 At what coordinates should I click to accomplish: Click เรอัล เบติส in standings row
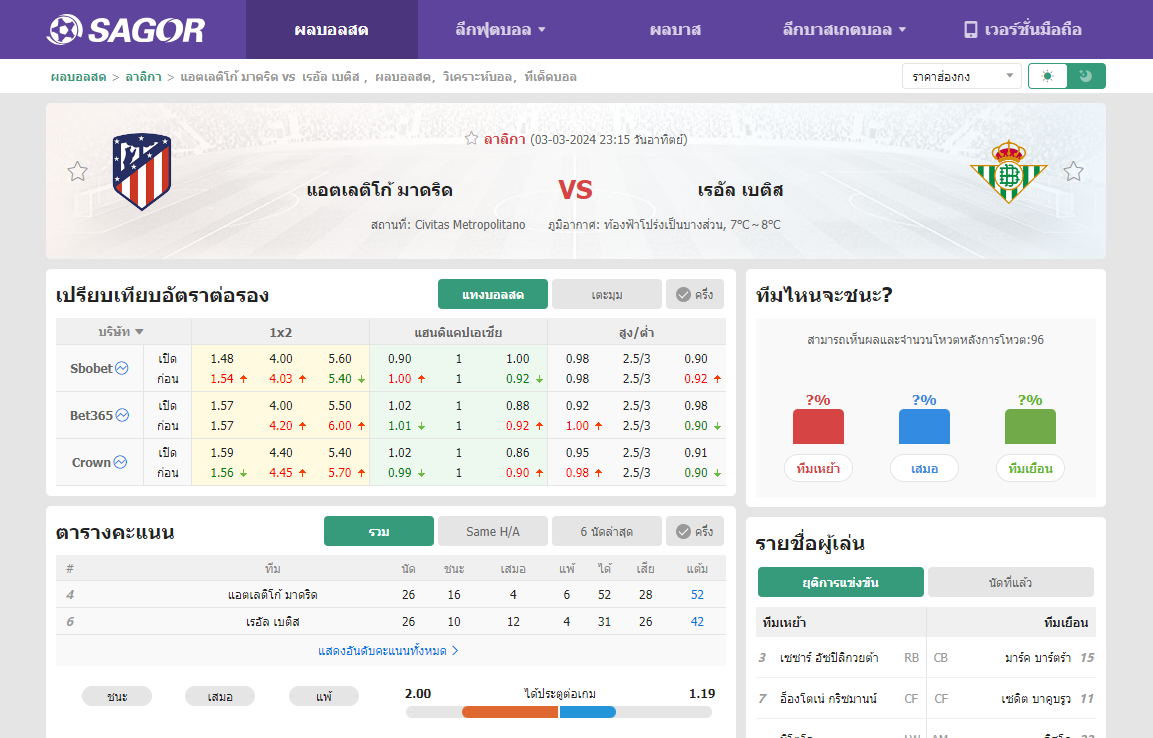tap(273, 622)
